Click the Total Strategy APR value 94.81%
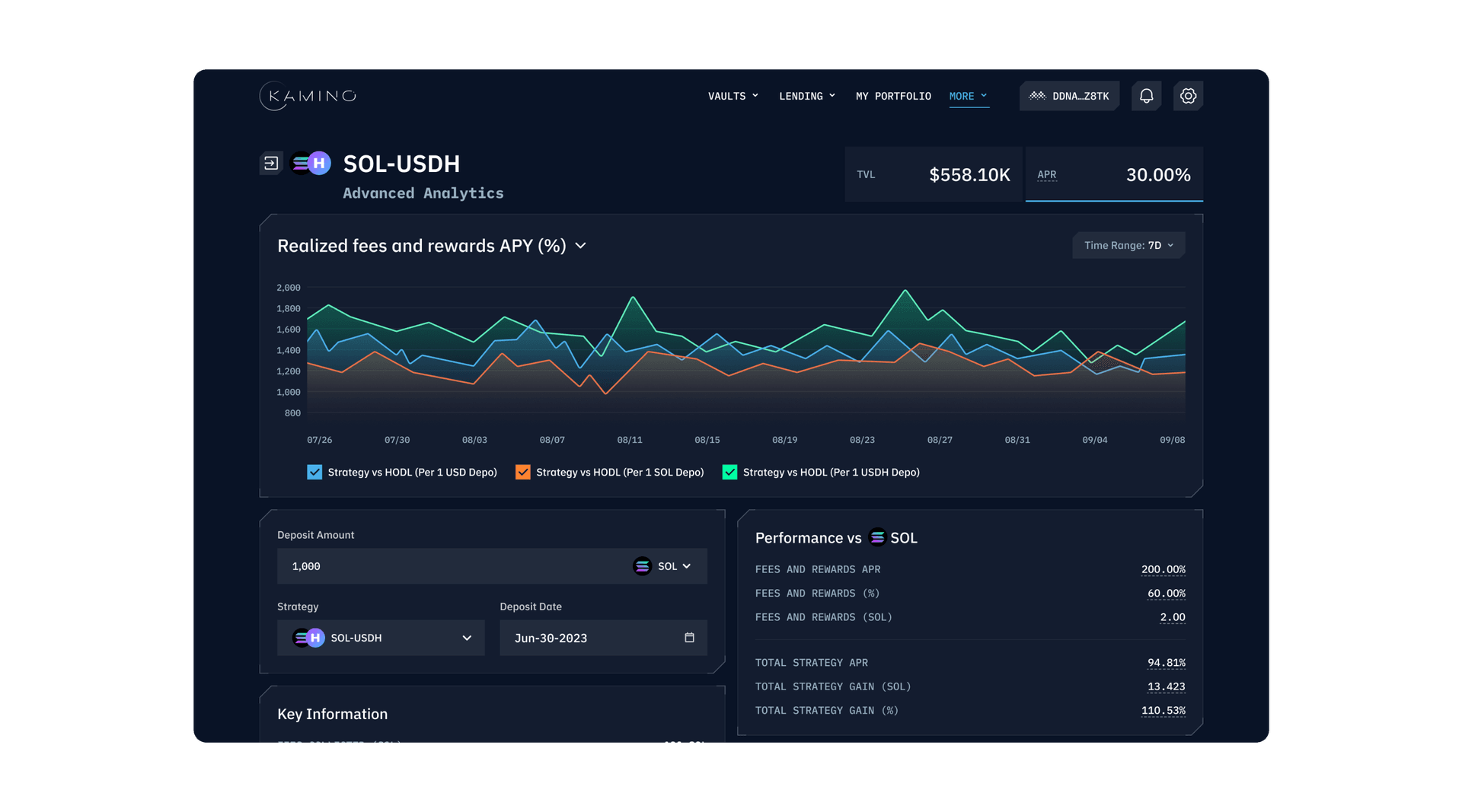The image size is (1462, 812). click(1166, 663)
